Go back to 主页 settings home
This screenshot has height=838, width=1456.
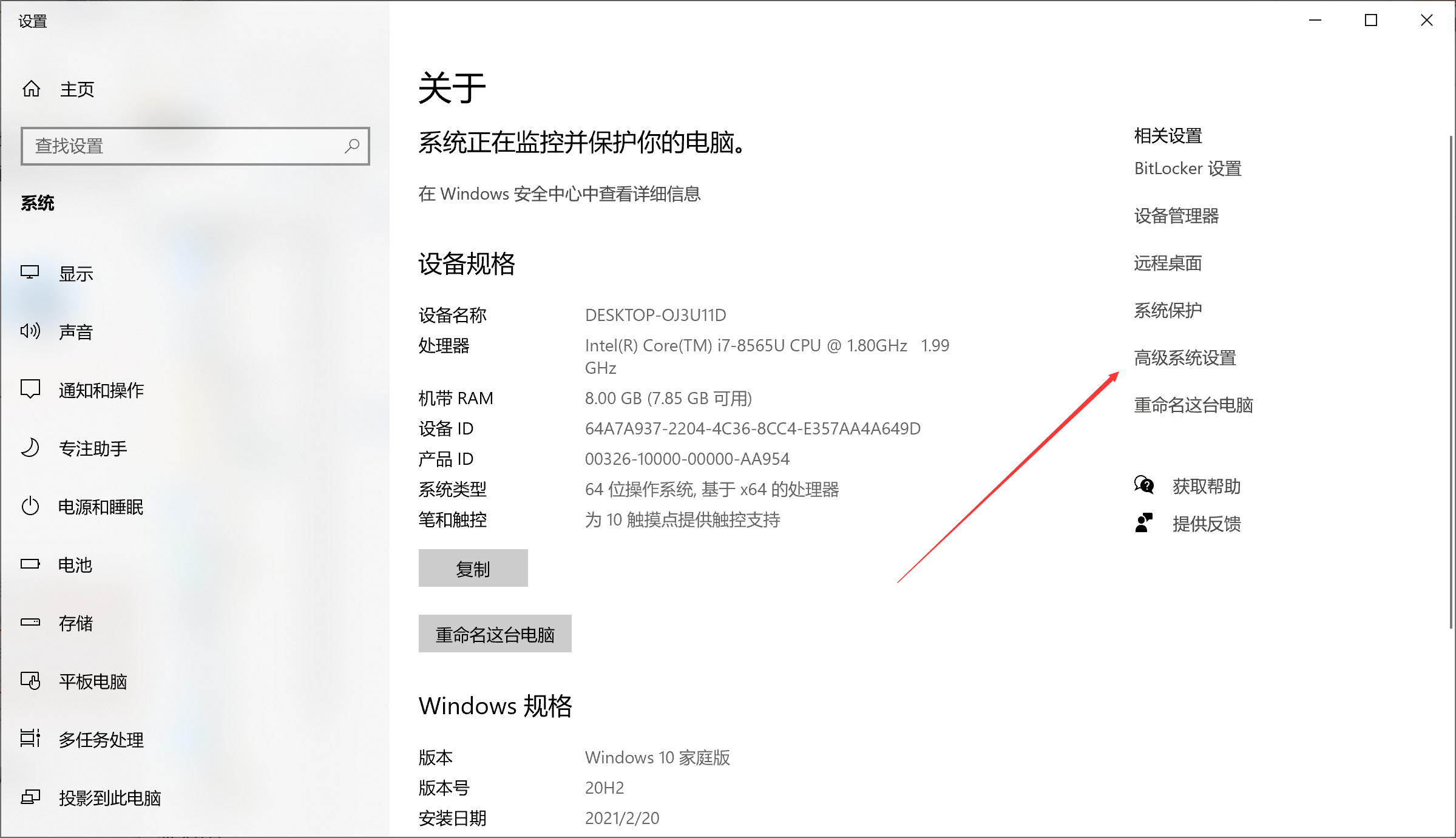(x=76, y=89)
